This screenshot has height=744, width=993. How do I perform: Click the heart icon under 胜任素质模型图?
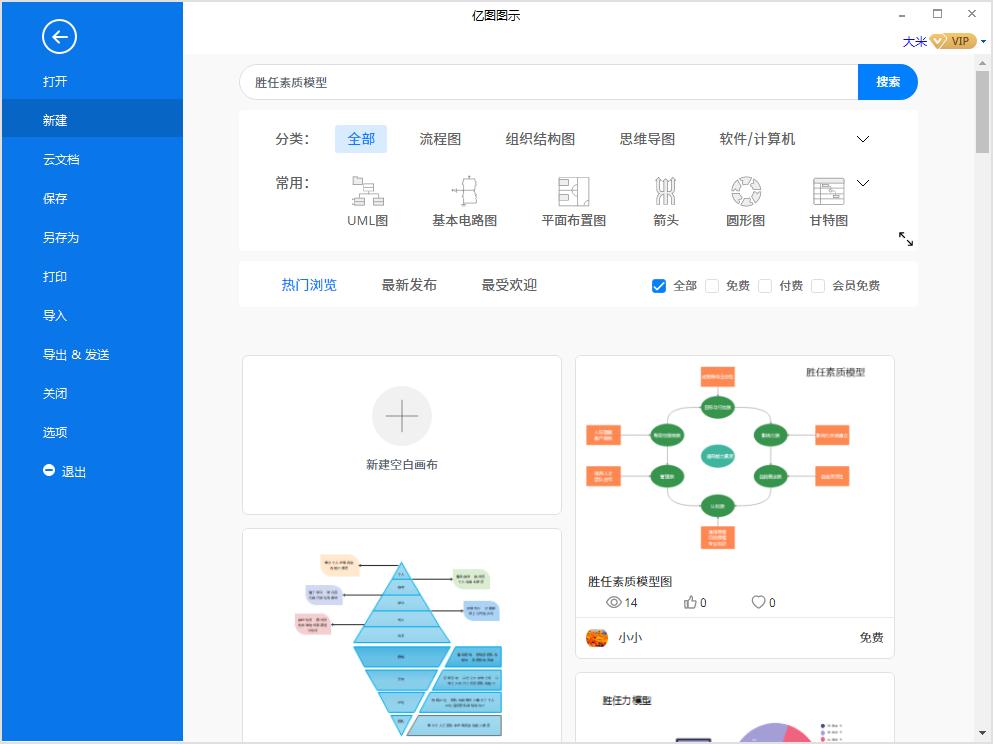(757, 601)
